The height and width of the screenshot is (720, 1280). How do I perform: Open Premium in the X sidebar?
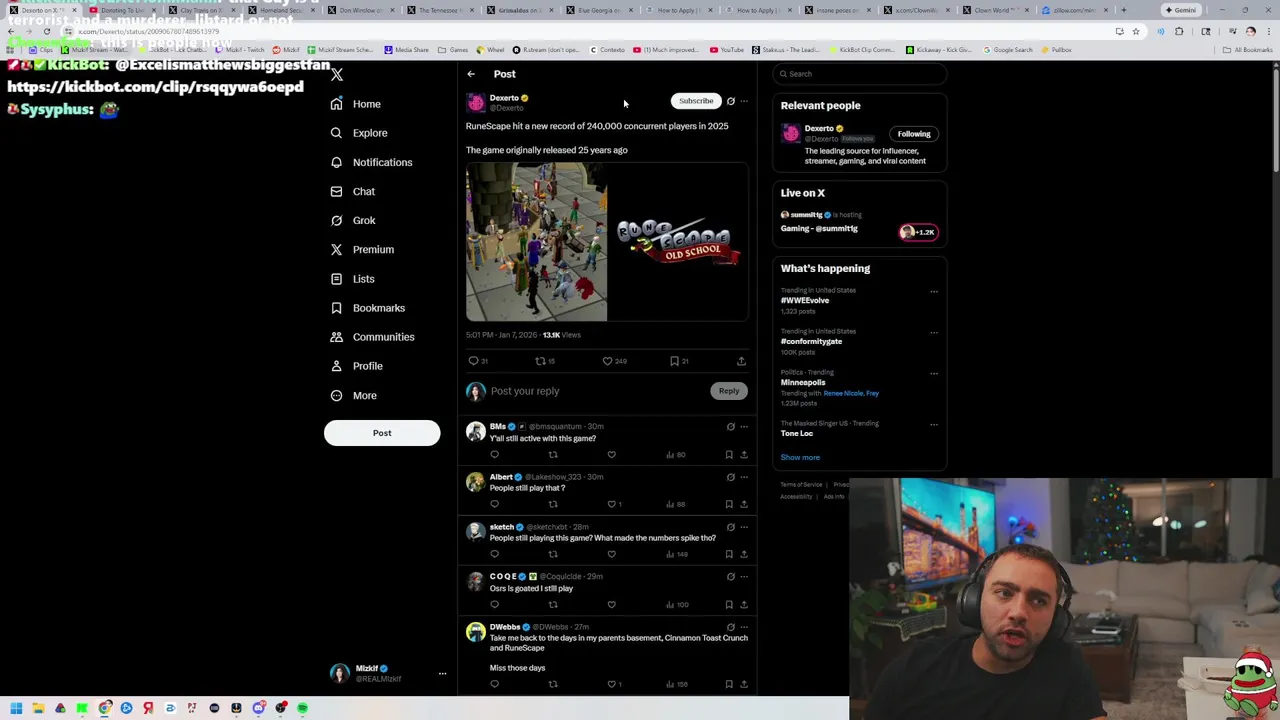[x=361, y=249]
